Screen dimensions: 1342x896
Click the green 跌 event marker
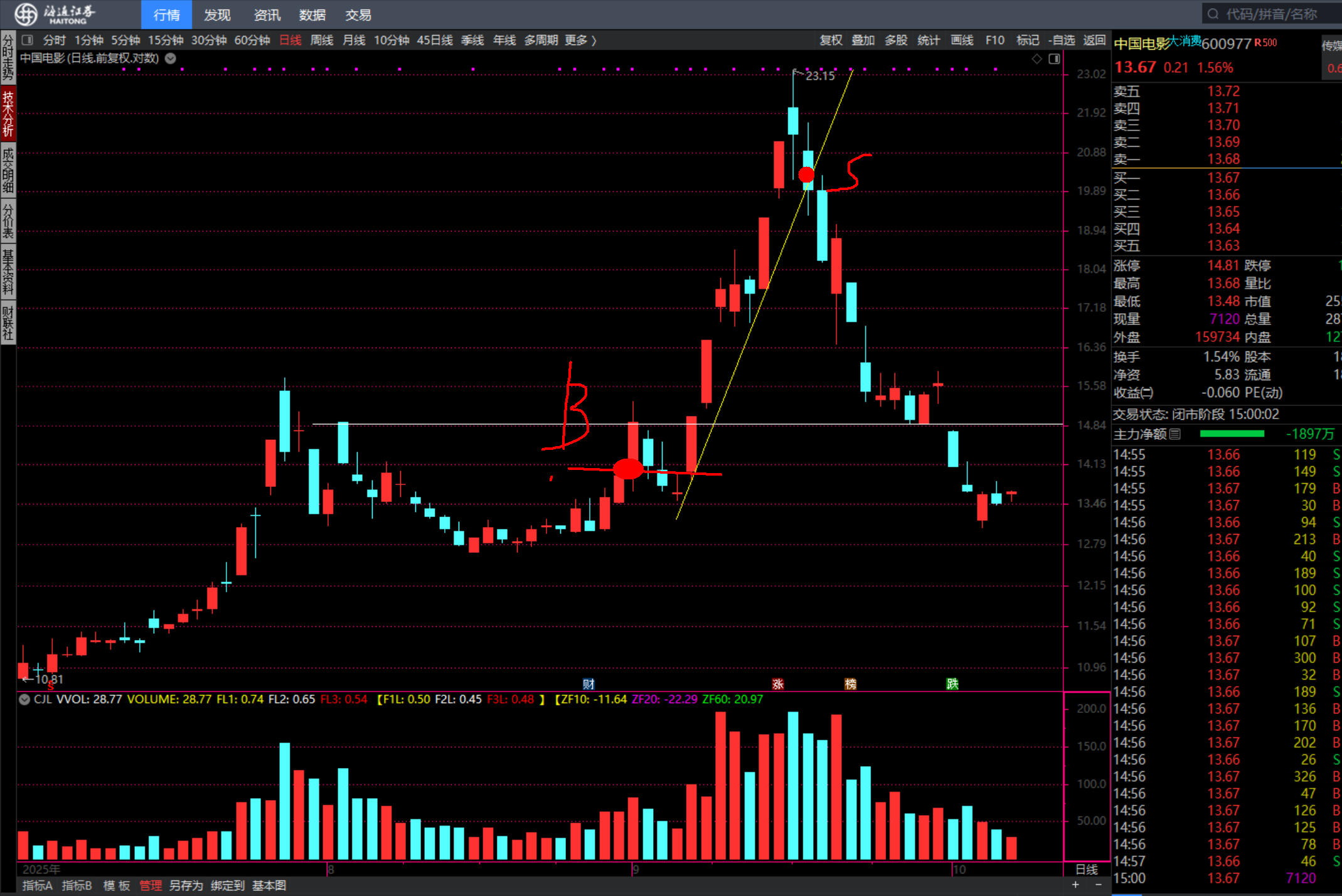coord(952,684)
